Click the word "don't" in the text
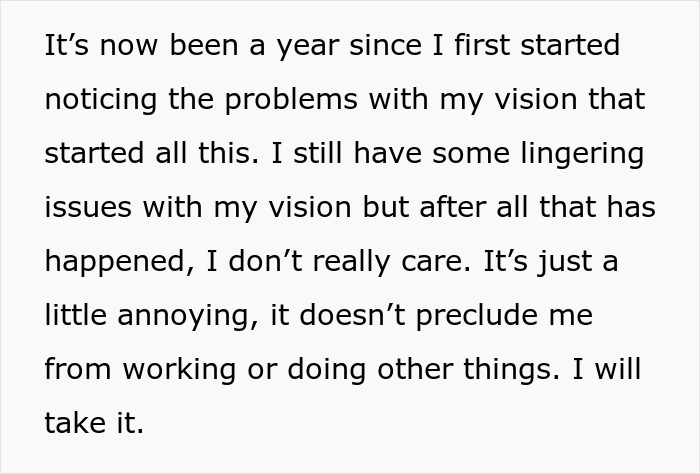700x474 pixels. pyautogui.click(x=265, y=261)
